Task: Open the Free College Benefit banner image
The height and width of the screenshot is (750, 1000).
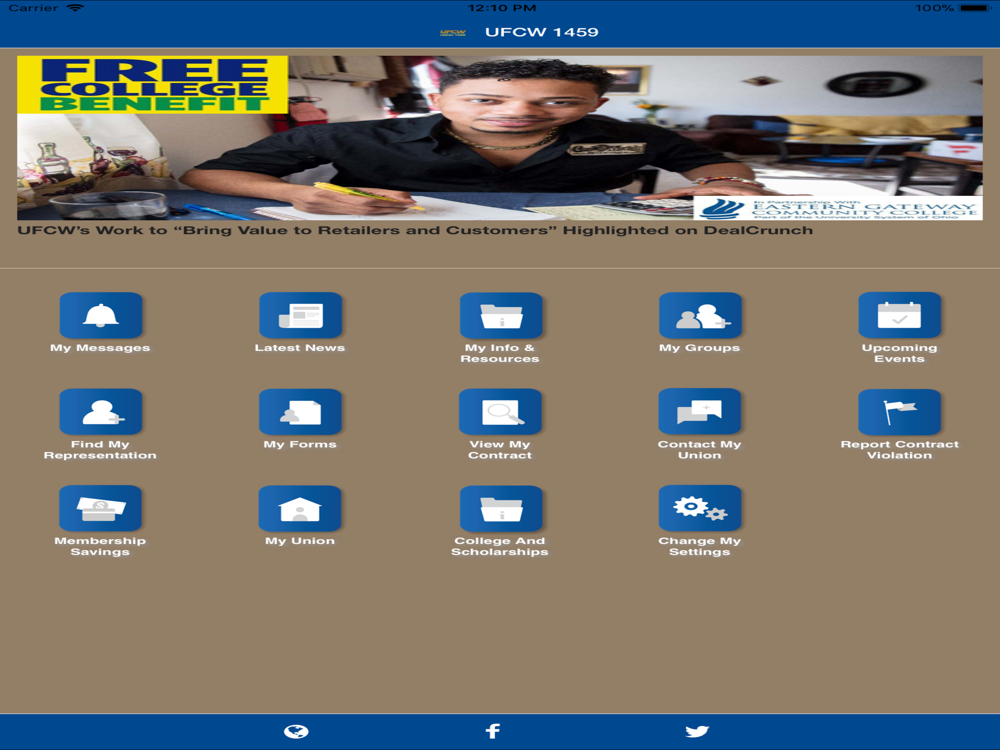Action: click(500, 138)
